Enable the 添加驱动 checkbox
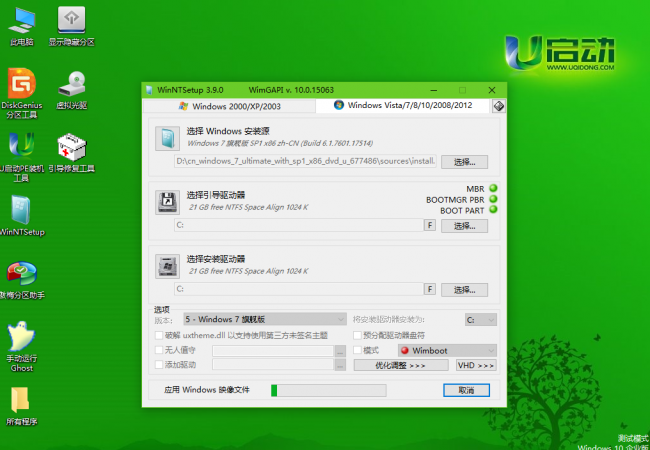The height and width of the screenshot is (450, 650). tap(159, 365)
